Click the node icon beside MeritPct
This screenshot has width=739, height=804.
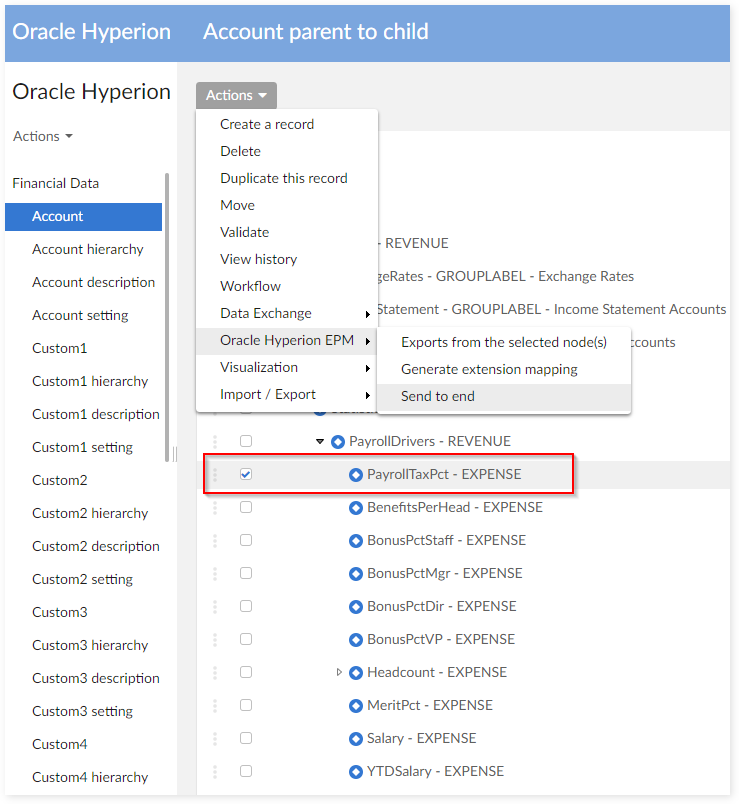pos(355,705)
